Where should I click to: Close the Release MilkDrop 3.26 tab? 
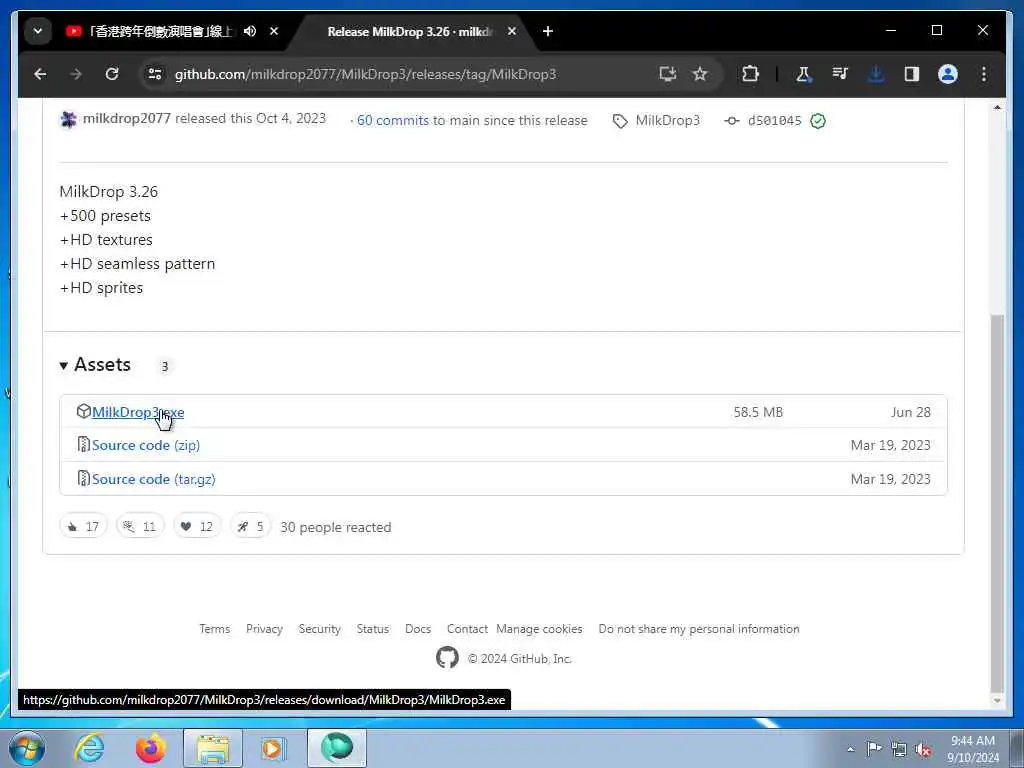click(512, 31)
